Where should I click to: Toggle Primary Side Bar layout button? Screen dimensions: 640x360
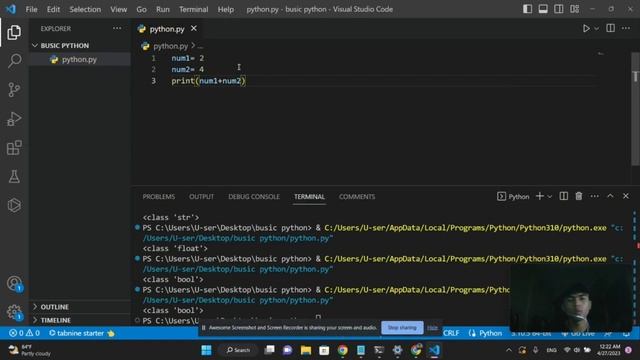coord(527,9)
